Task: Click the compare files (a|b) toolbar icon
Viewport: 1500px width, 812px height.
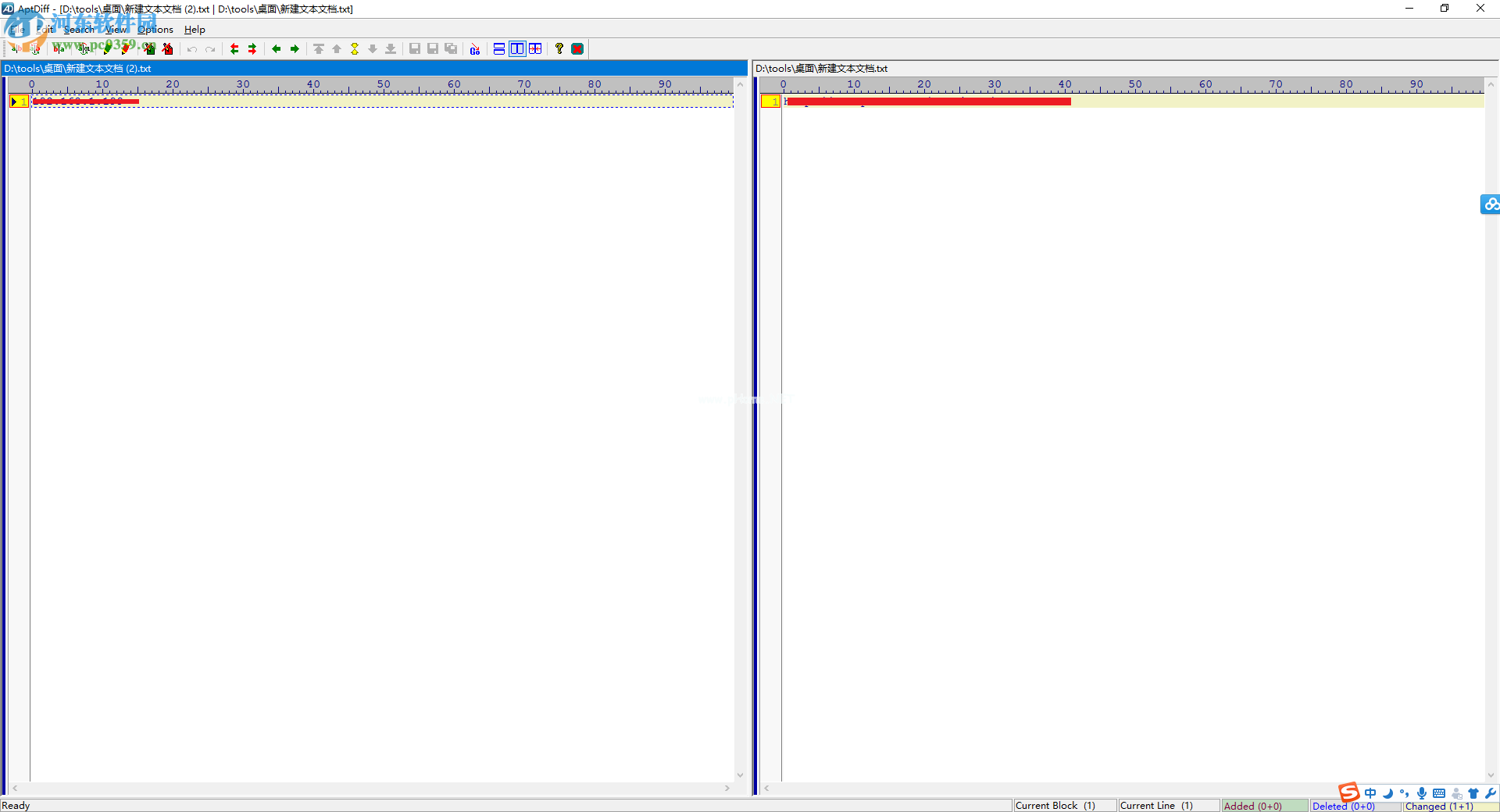Action: click(x=16, y=48)
